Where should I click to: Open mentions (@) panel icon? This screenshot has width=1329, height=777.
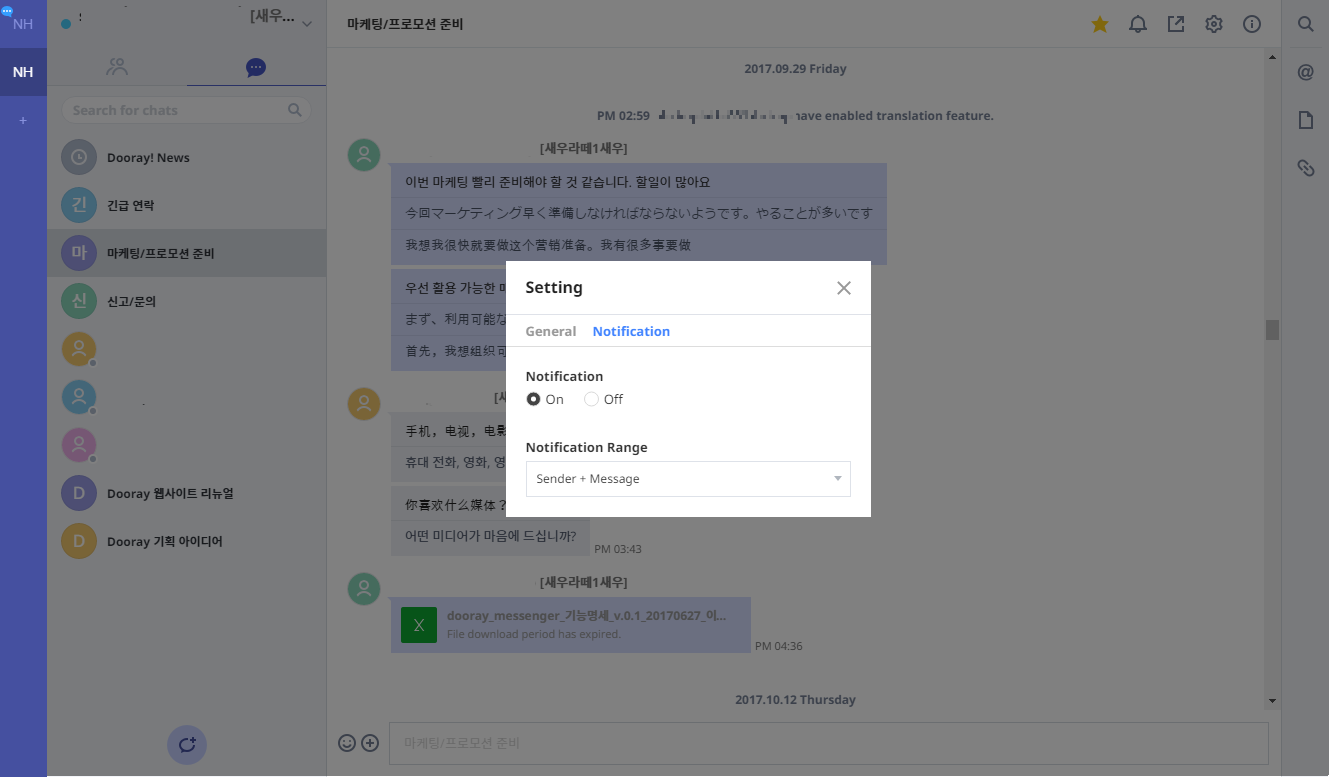1305,72
